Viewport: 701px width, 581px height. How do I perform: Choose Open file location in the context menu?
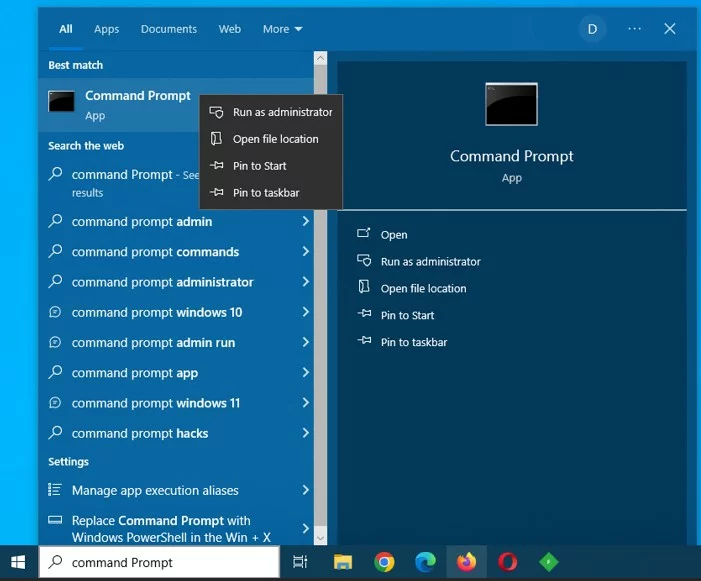pos(271,139)
